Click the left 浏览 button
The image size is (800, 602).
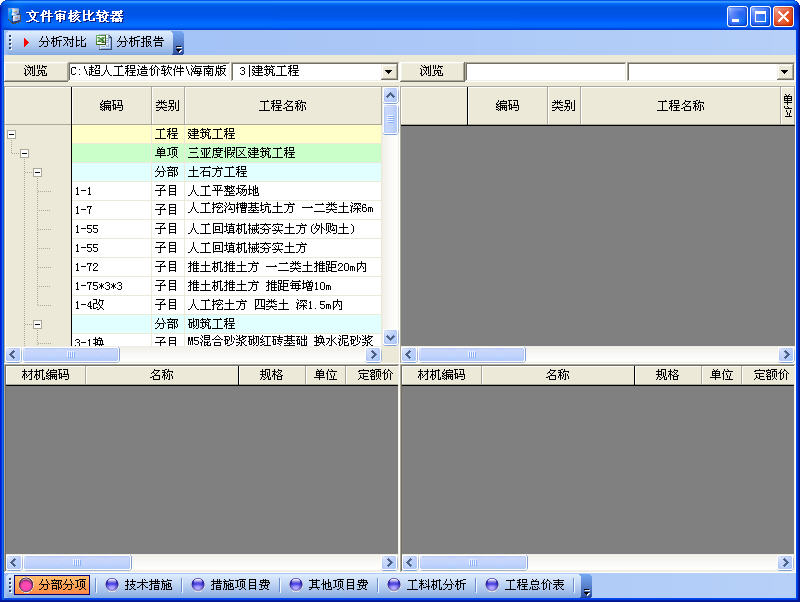tap(36, 71)
